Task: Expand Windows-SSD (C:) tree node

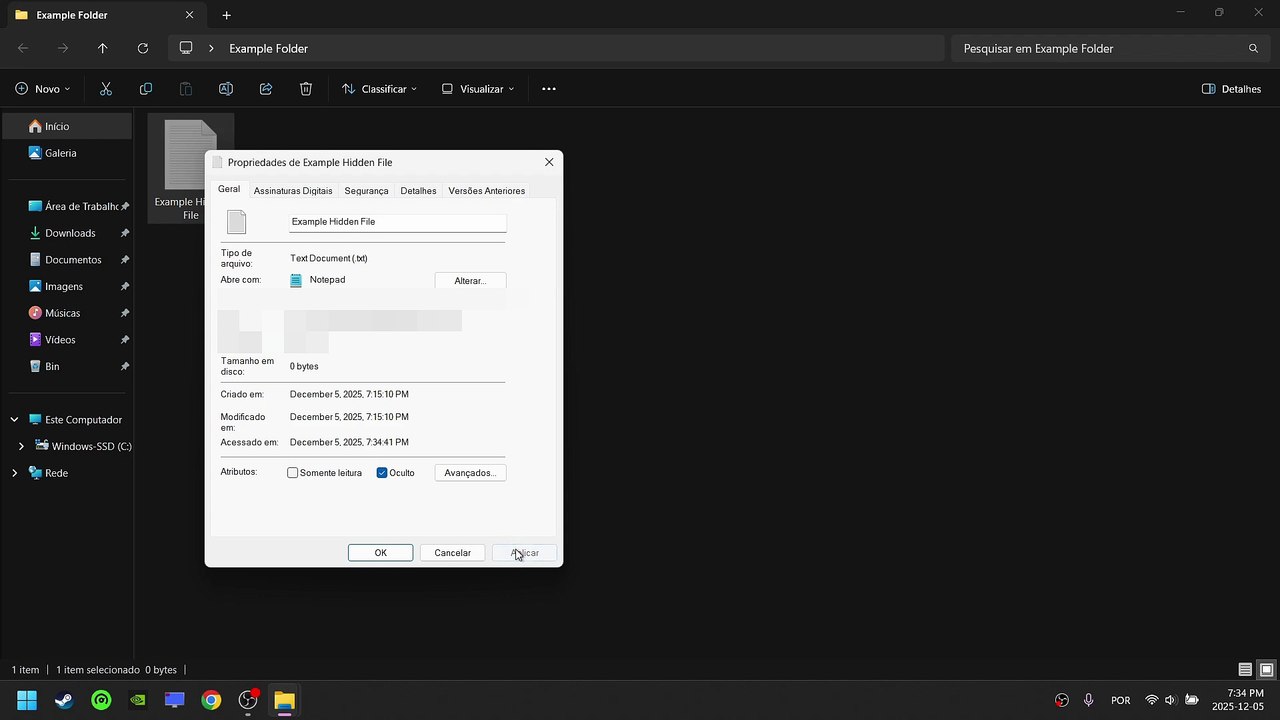Action: point(21,447)
